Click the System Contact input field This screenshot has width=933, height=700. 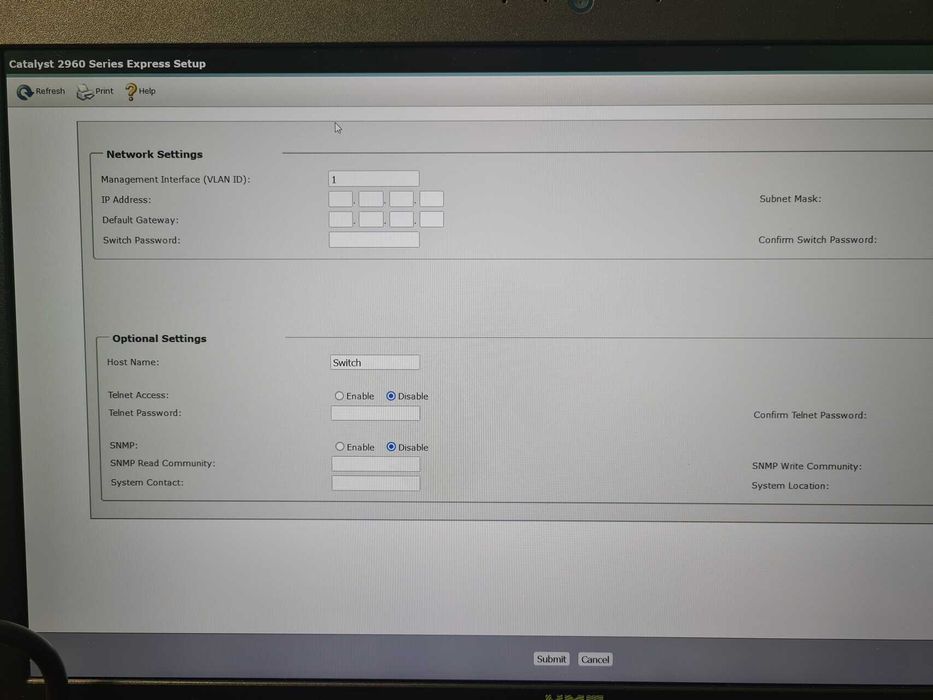(x=376, y=483)
